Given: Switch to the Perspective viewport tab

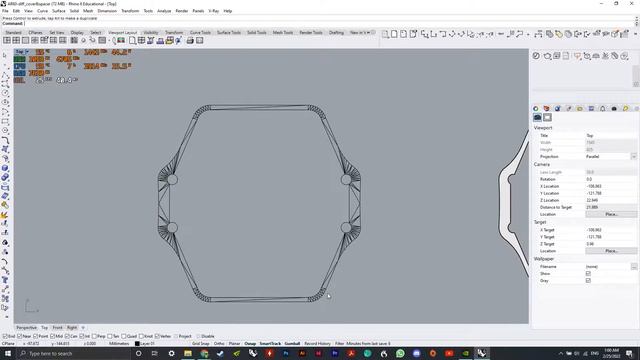Looking at the screenshot, I should coord(27,327).
